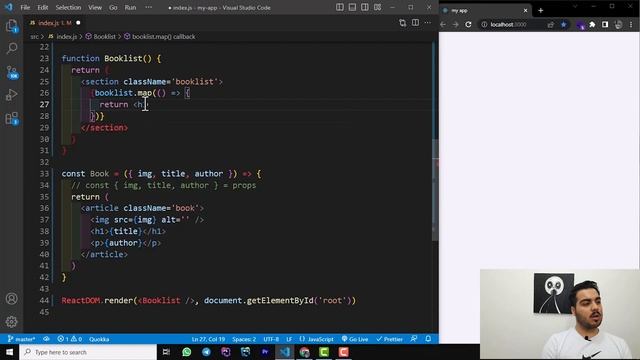The image size is (640, 360).
Task: Open the Windows Start menu
Action: click(9, 352)
